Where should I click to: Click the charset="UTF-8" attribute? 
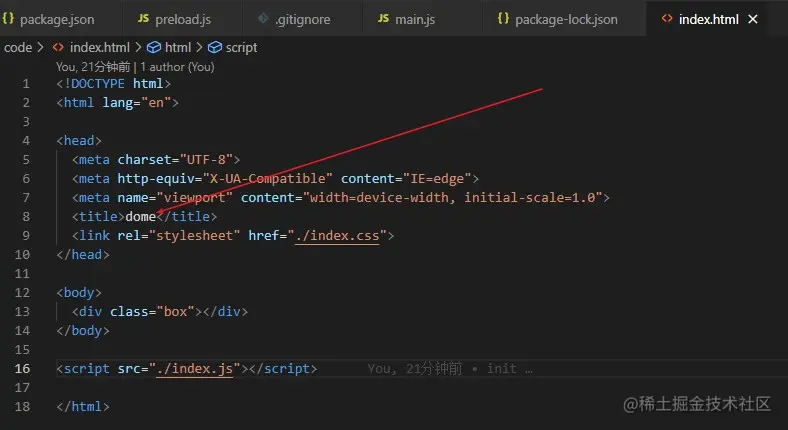[175, 160]
